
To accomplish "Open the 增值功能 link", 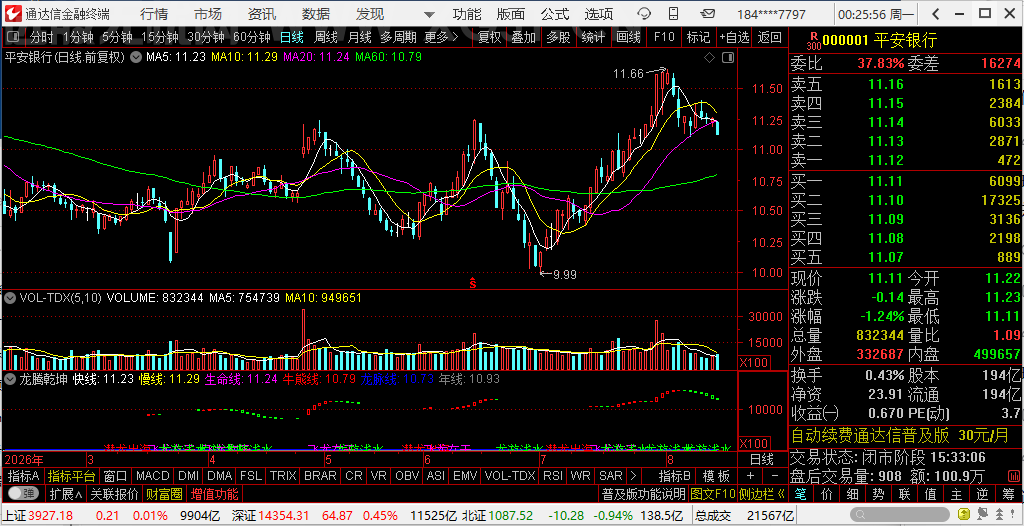I will pos(214,493).
